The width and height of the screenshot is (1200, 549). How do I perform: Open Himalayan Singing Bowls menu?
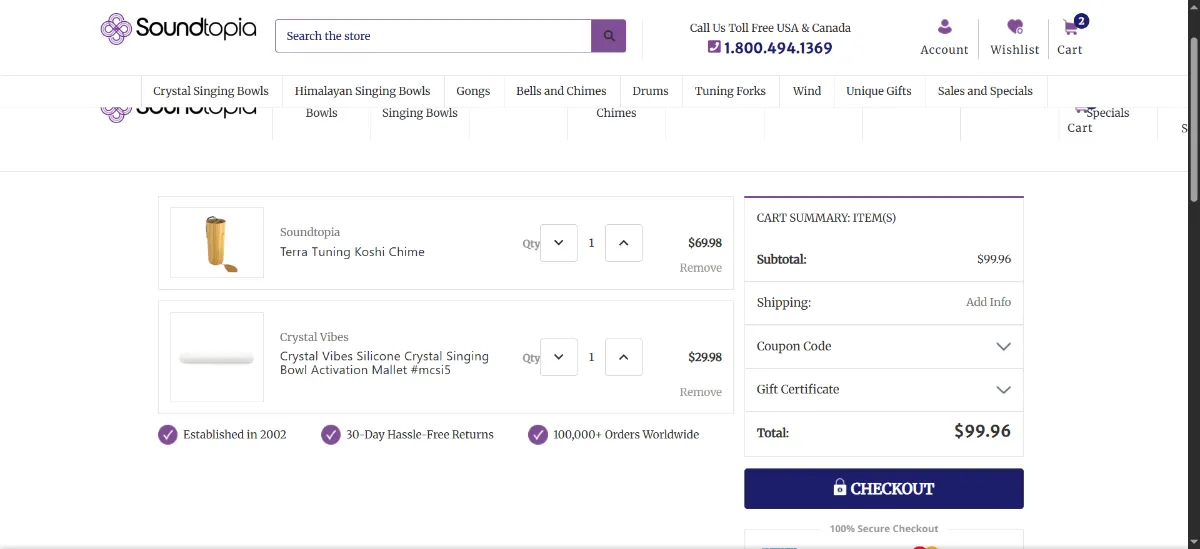(362, 91)
